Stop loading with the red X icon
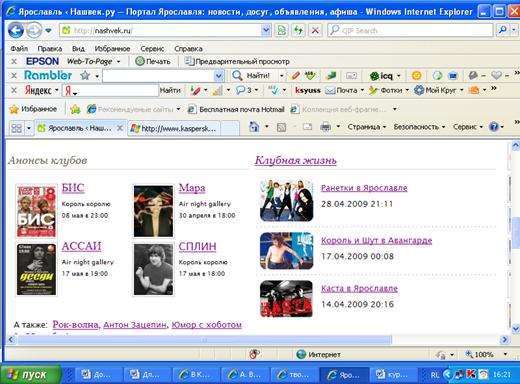Viewport: 520px width, 384px height. 315,31
